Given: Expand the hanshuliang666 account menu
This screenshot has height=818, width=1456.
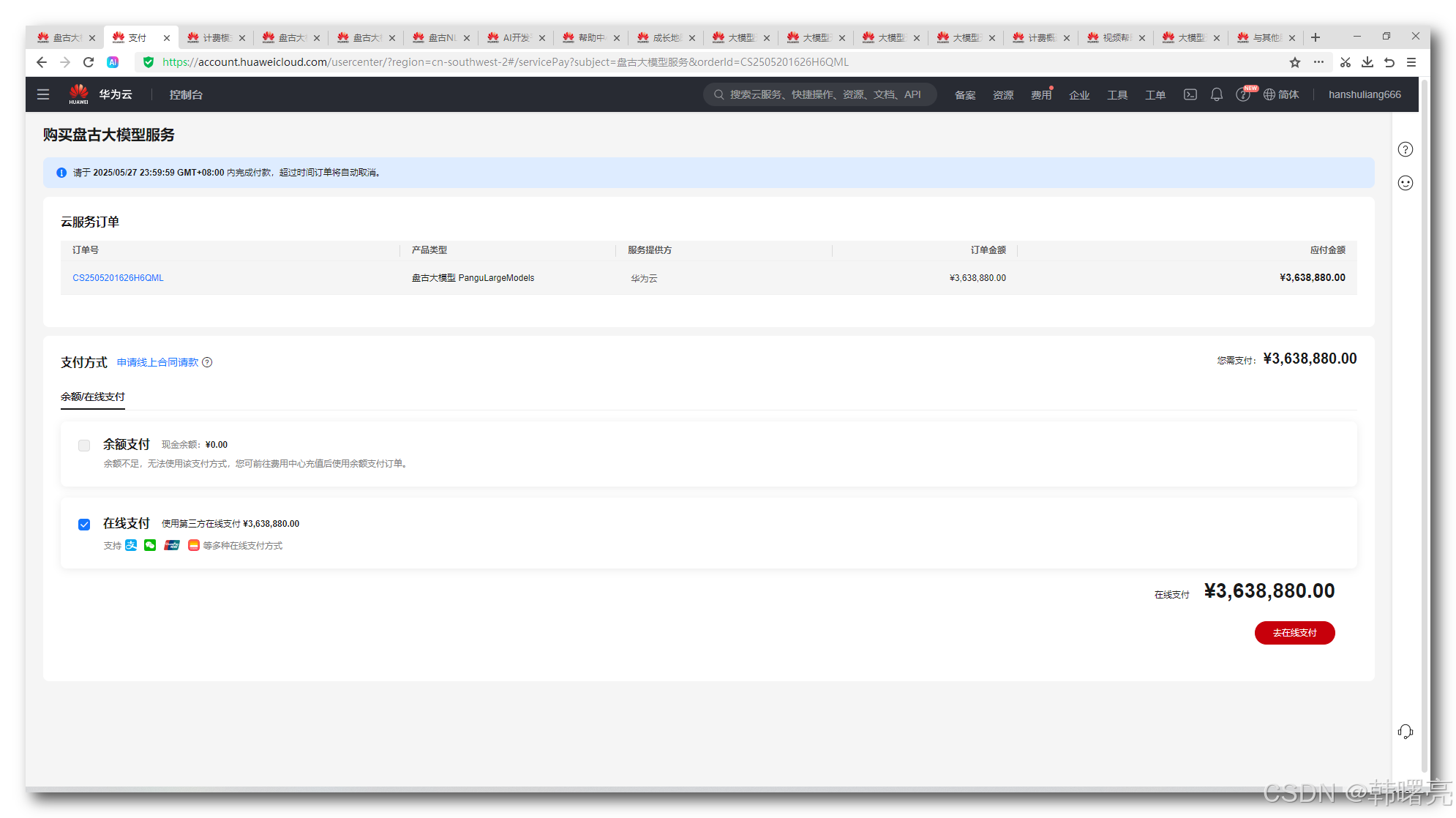Looking at the screenshot, I should coord(1365,94).
